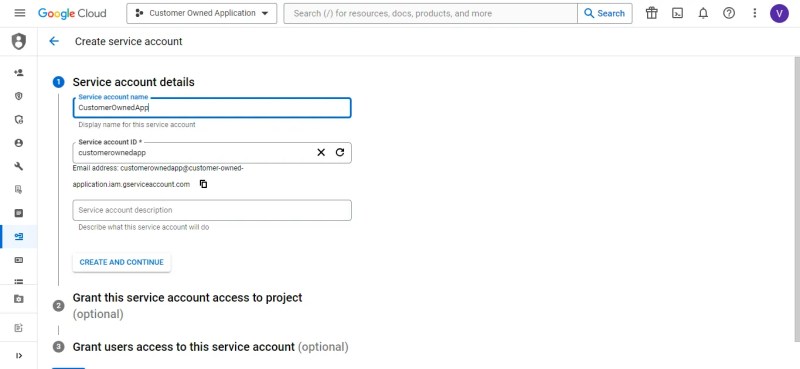Open the help question mark menu

(729, 13)
